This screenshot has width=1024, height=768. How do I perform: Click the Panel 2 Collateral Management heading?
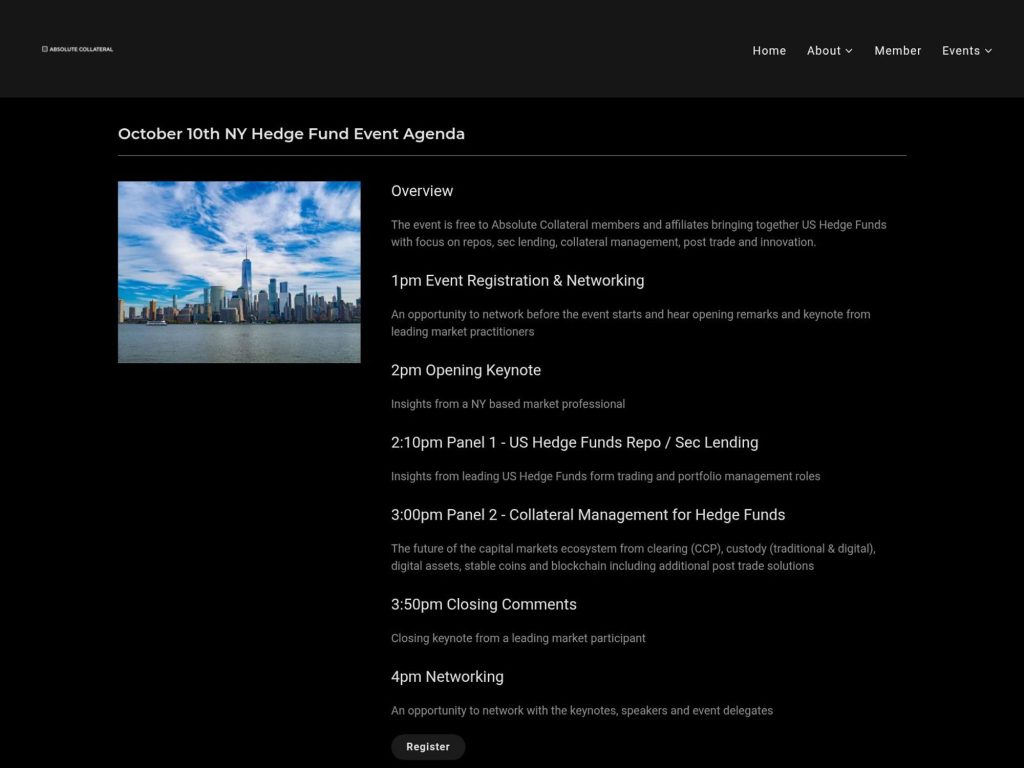click(588, 514)
